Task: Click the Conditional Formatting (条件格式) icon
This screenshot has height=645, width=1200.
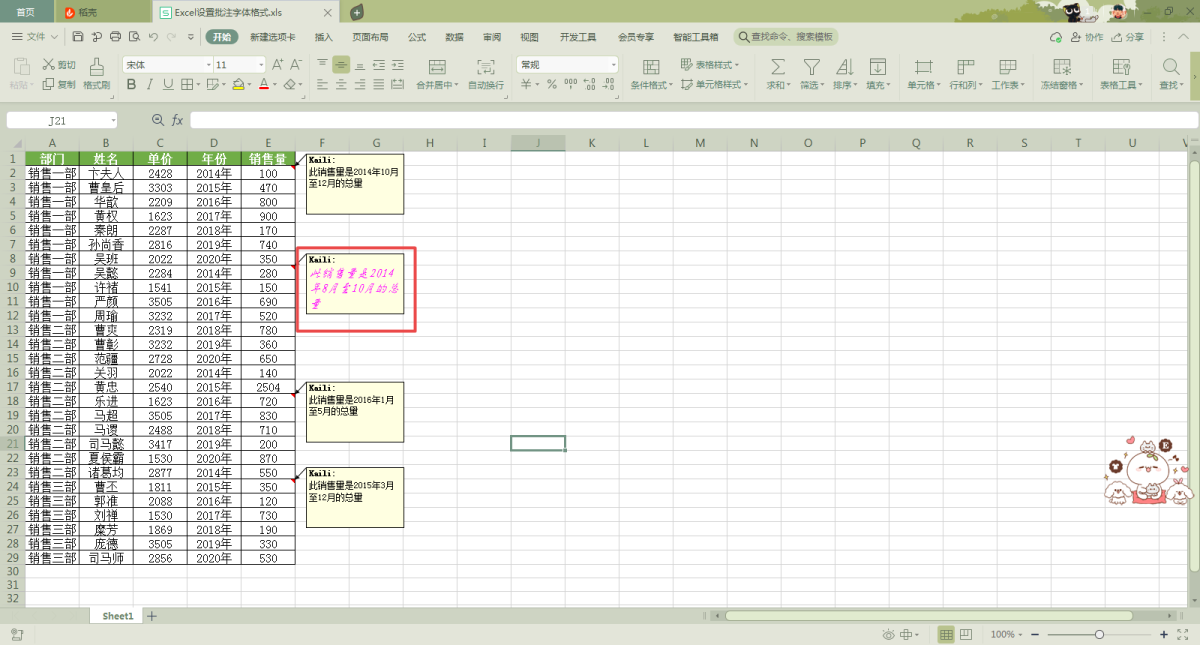Action: tap(651, 66)
